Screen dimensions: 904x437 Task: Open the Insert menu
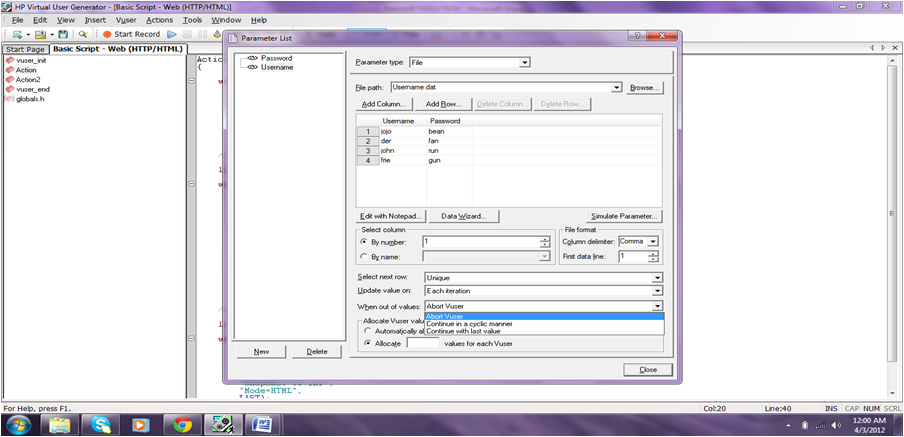(95, 20)
